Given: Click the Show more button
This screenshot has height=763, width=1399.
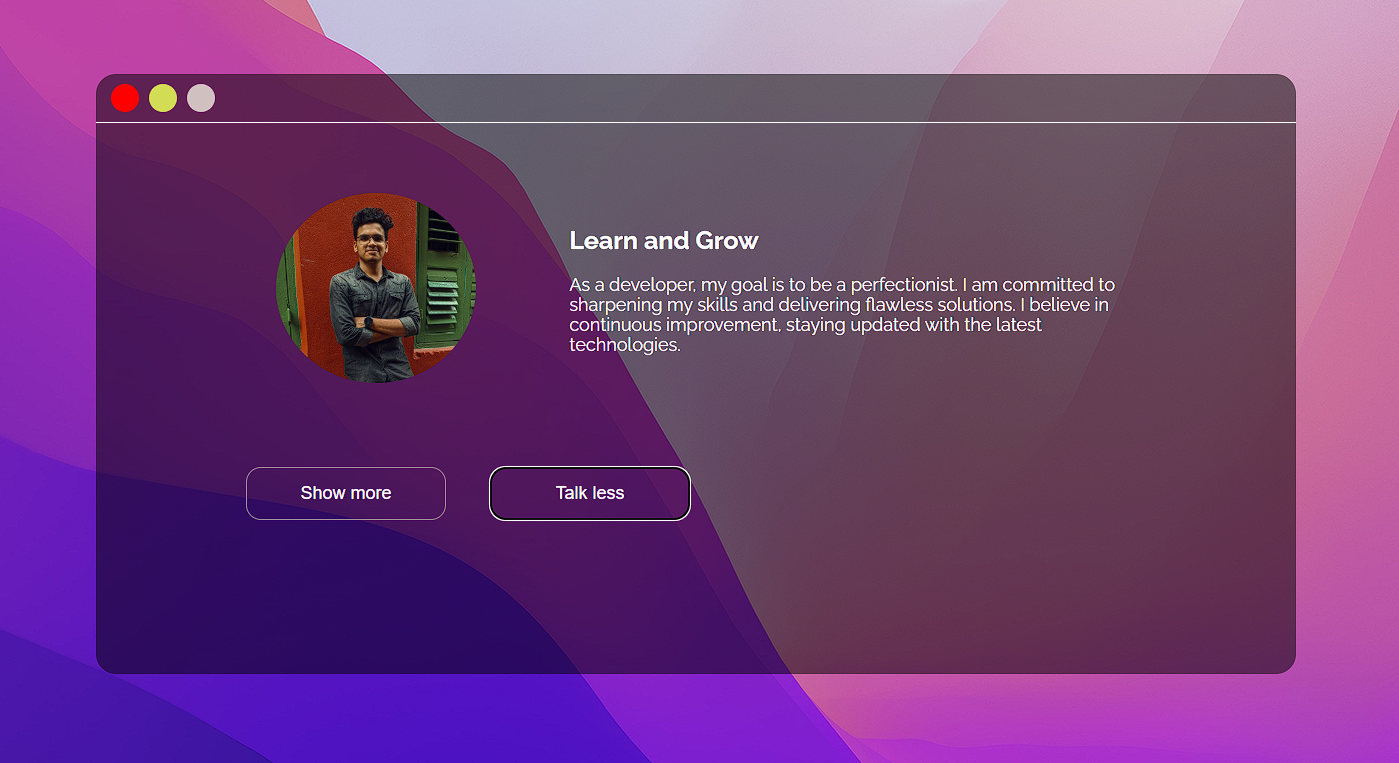Looking at the screenshot, I should pos(346,493).
